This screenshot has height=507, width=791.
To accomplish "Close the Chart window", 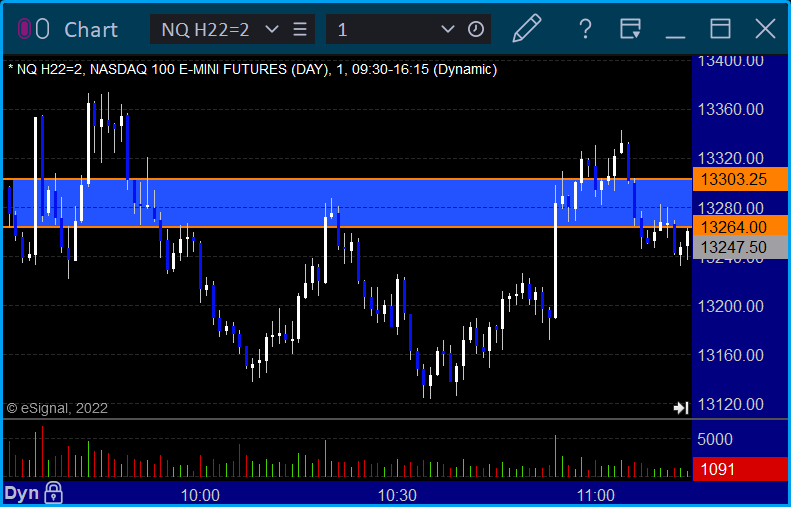I will click(765, 29).
